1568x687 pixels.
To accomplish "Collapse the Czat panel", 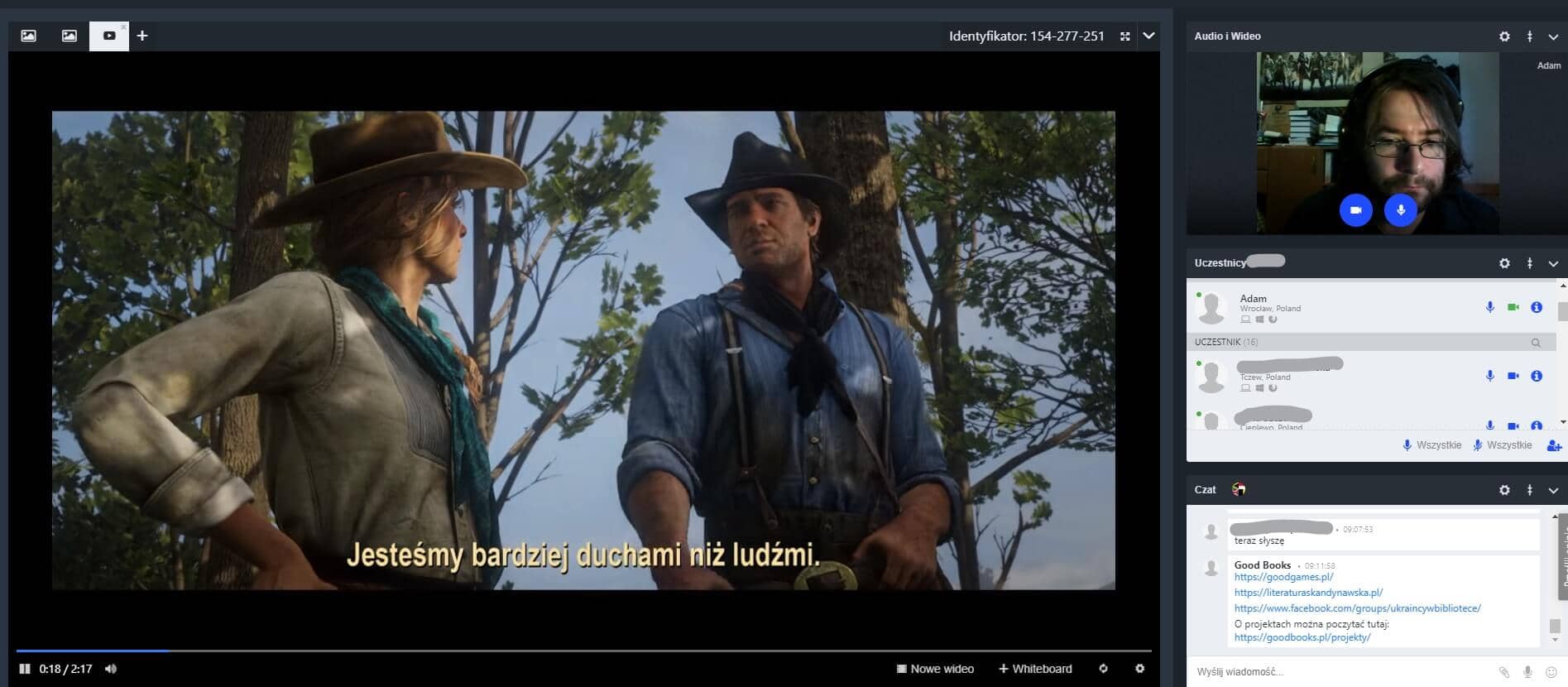I will (1553, 490).
